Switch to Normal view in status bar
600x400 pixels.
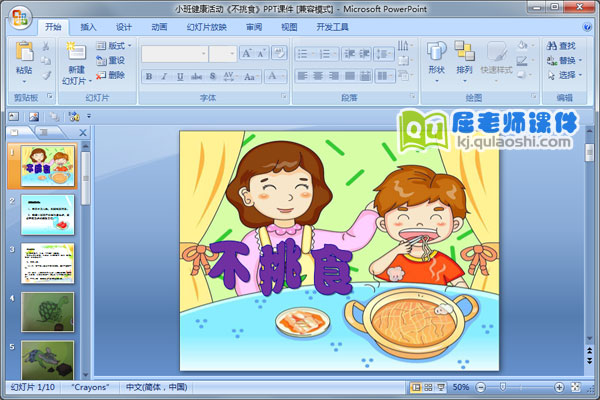point(416,387)
